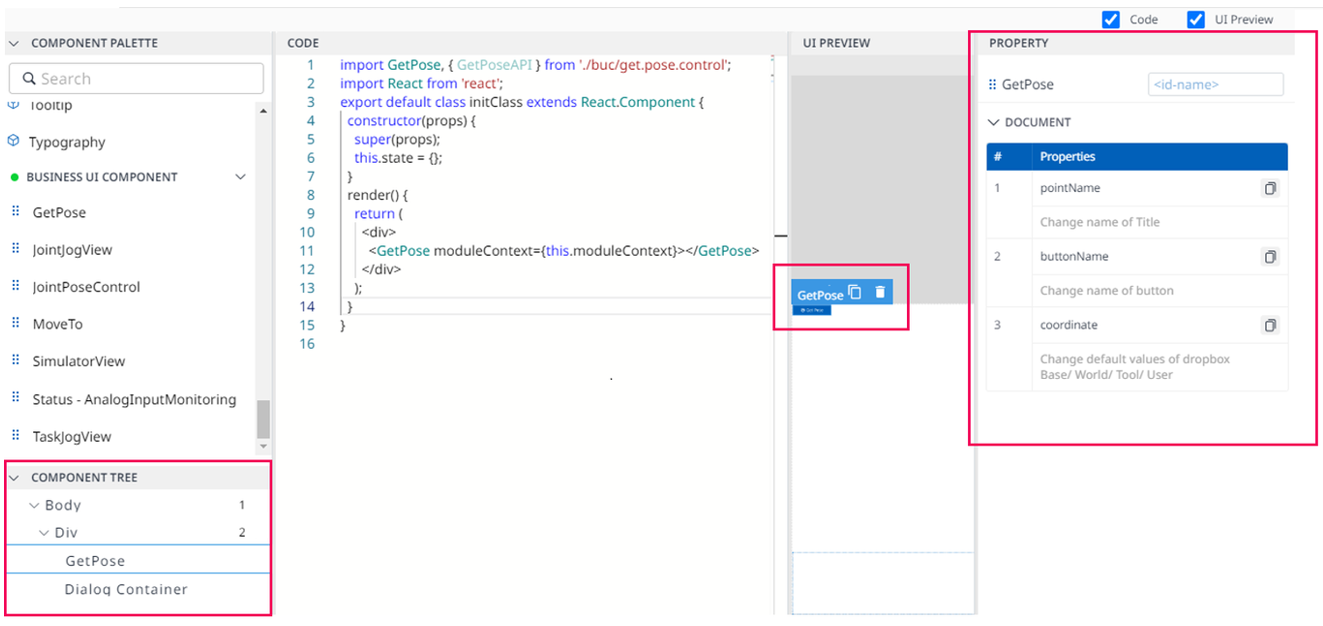Image resolution: width=1323 pixels, height=626 pixels.
Task: Select SimulatorView component
Action: (78, 361)
